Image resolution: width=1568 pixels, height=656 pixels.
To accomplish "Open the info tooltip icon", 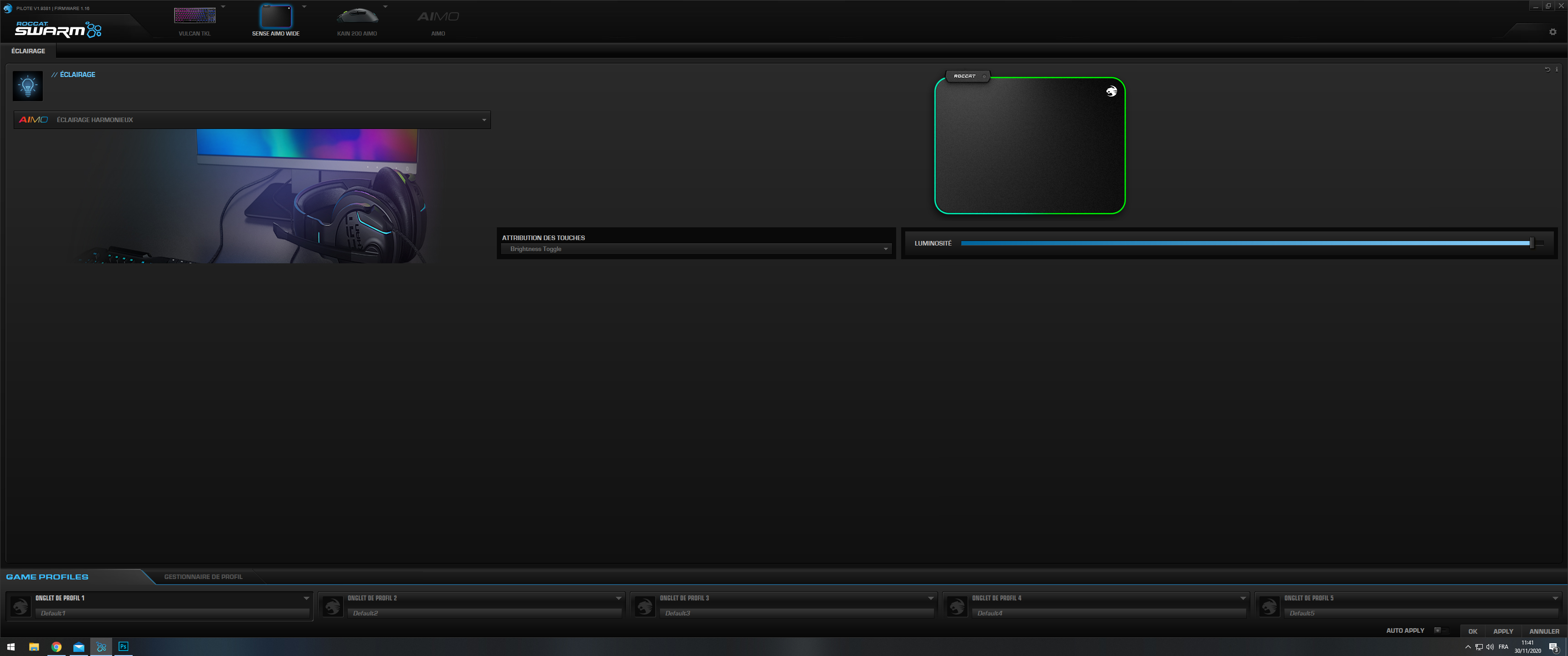I will point(1557,69).
